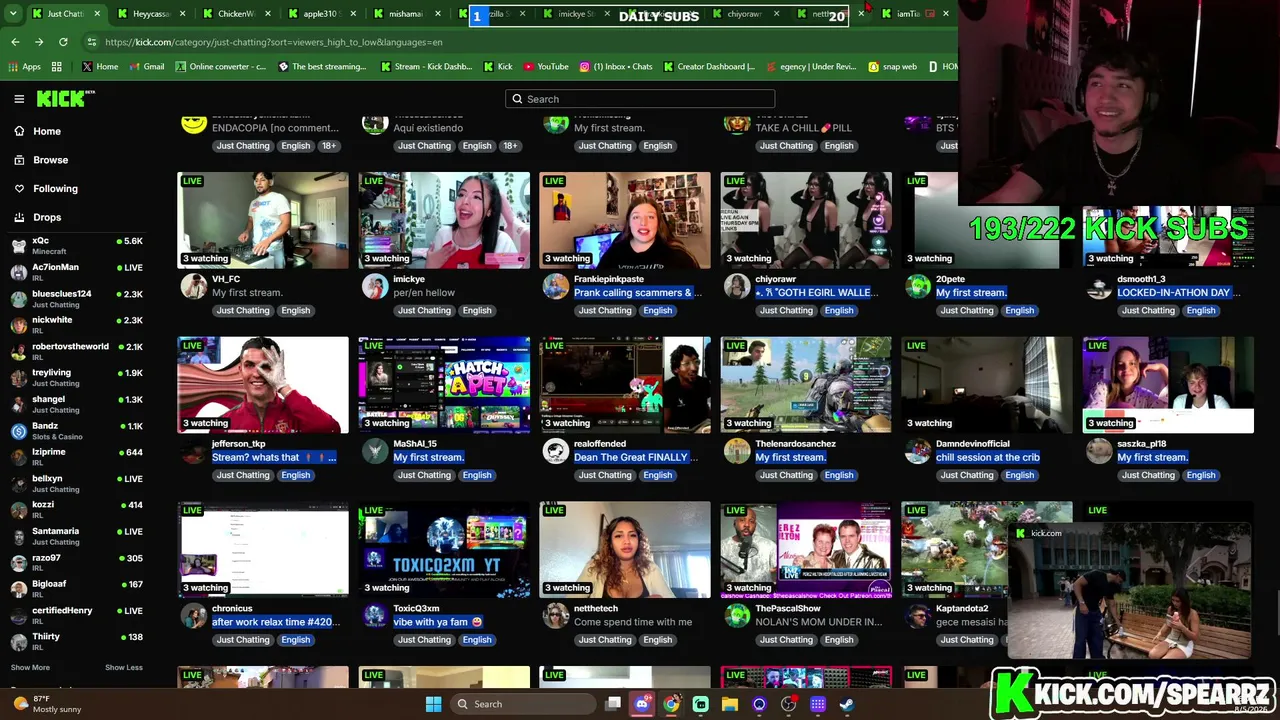Click 20pete's green profile avatar

(x=918, y=286)
